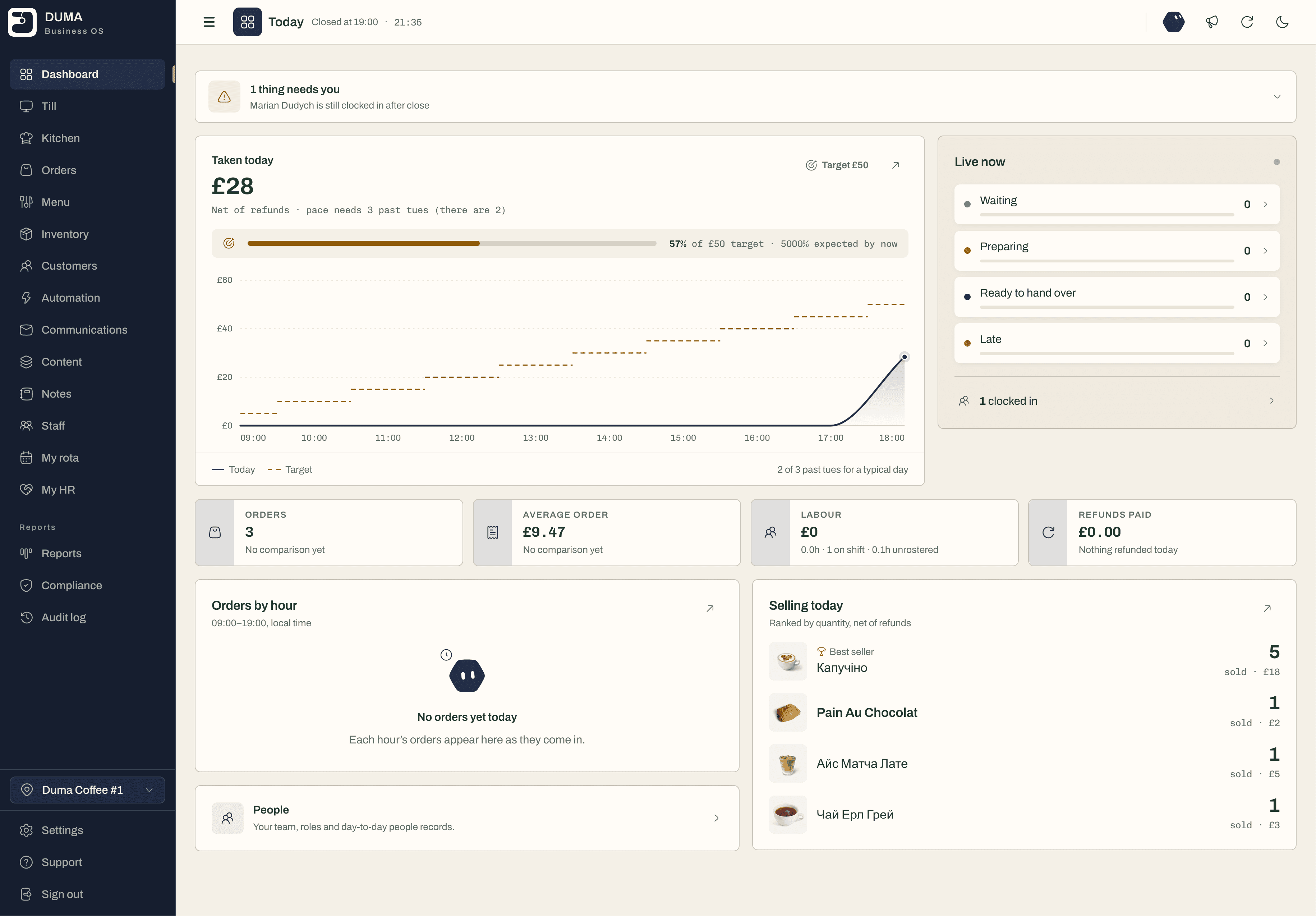Open the Waiting orders row chevron
Image resolution: width=1316 pixels, height=916 pixels.
pyautogui.click(x=1265, y=205)
